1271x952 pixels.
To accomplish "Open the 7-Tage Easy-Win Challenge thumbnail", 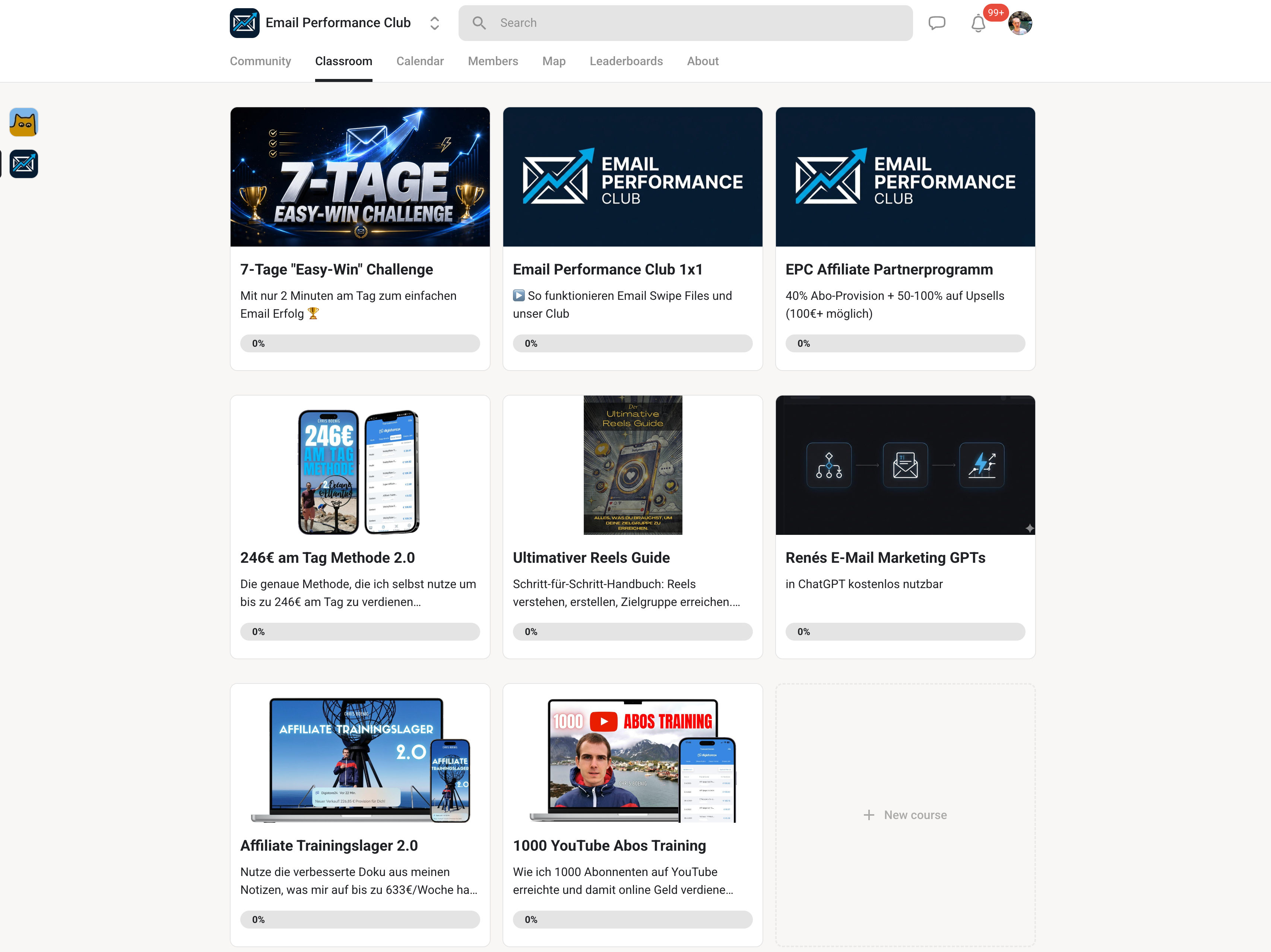I will pos(360,177).
